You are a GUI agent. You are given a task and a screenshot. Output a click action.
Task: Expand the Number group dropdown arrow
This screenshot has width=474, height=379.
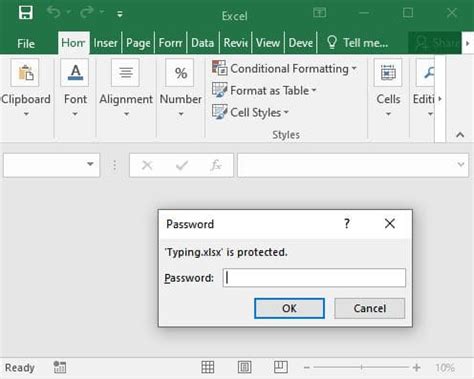pyautogui.click(x=181, y=114)
